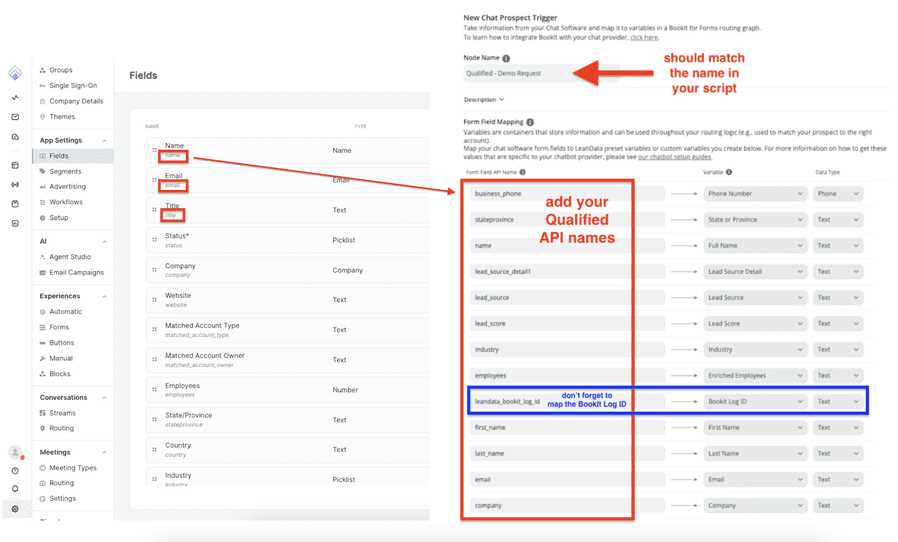Open Advertising settings
898x542 pixels.
67,186
